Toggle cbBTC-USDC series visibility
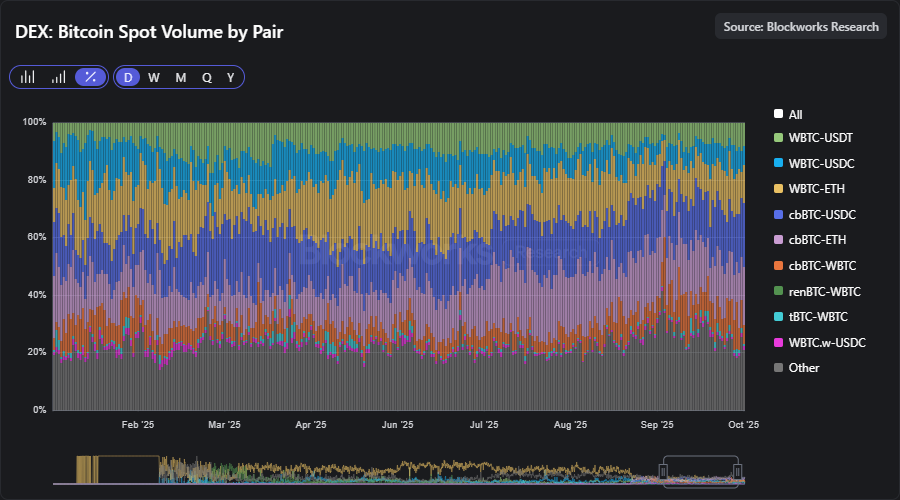 tap(821, 214)
